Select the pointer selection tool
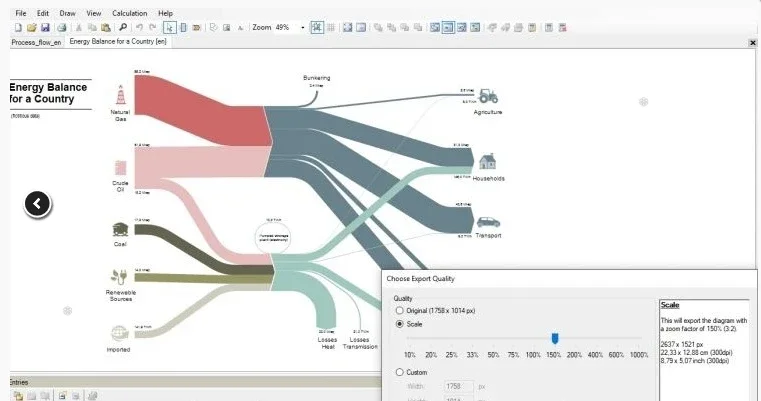This screenshot has width=761, height=401. 169,28
